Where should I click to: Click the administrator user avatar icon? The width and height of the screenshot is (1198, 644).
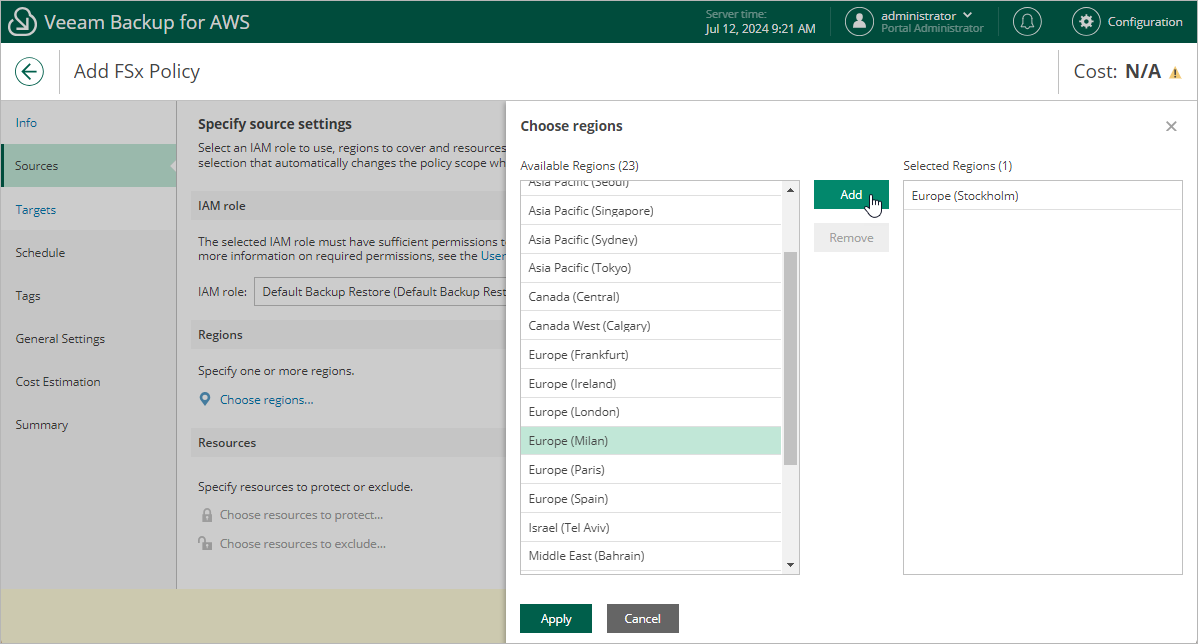pyautogui.click(x=859, y=22)
